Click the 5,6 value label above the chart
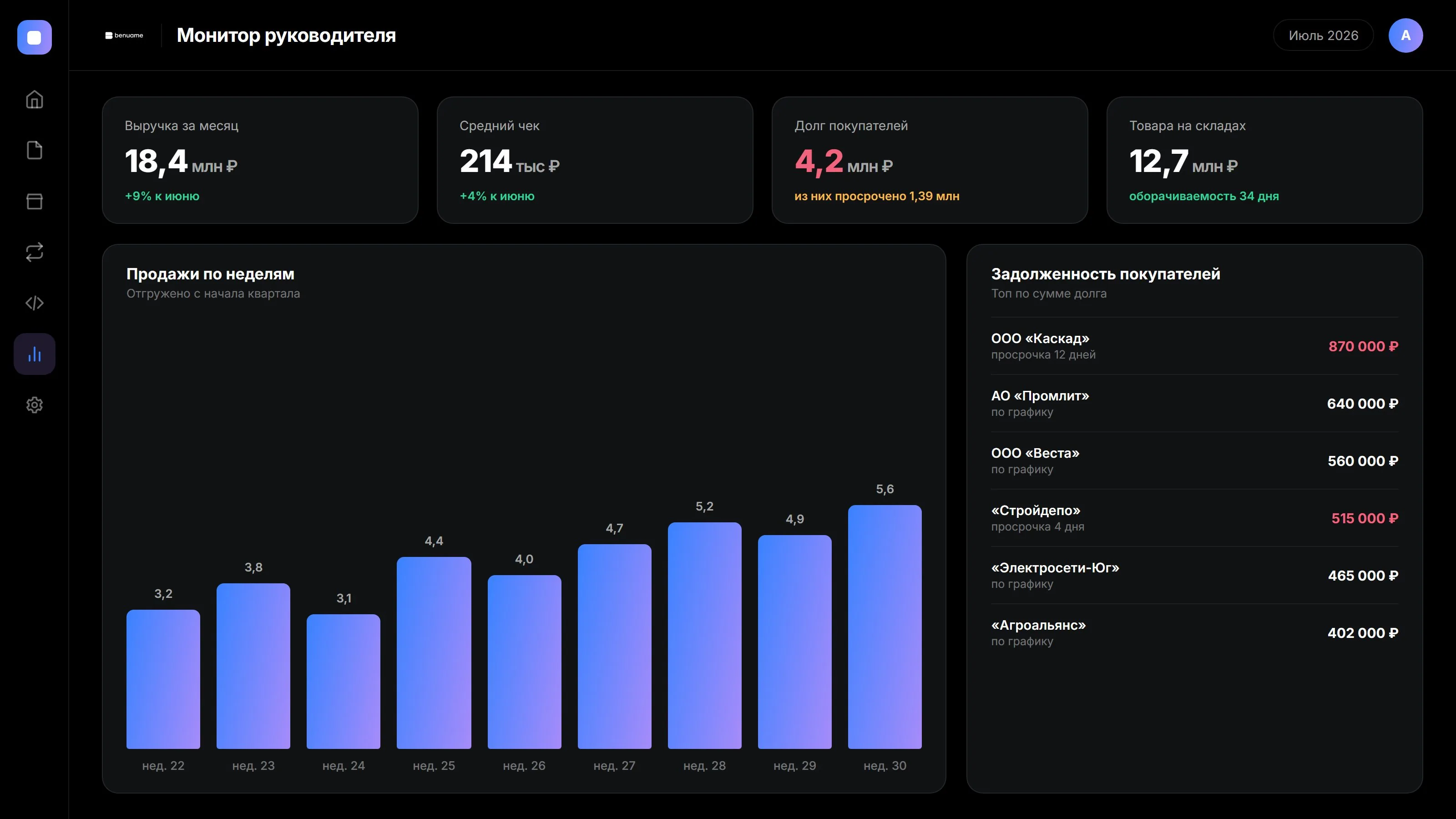1456x819 pixels. point(885,489)
